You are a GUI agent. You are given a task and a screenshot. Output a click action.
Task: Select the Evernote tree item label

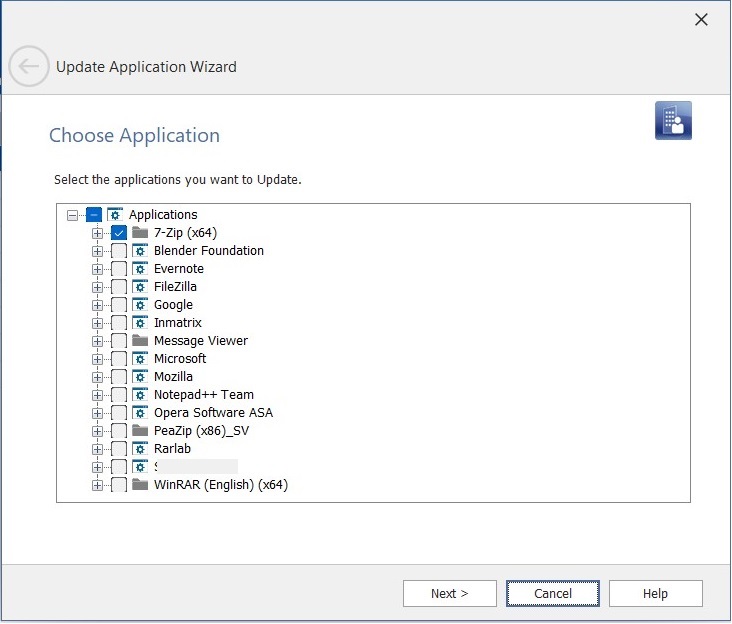(179, 269)
